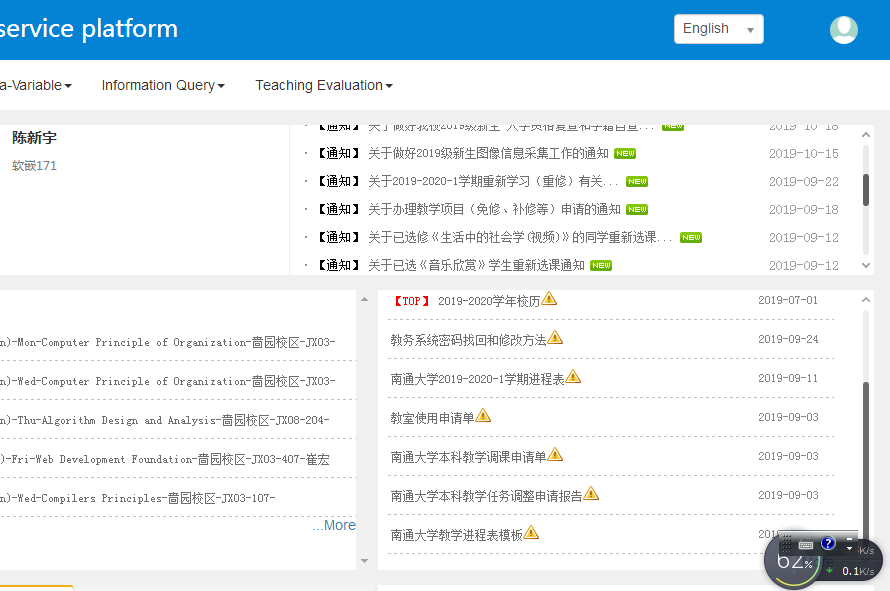Click the 2019-09-18 notice date

point(803,209)
